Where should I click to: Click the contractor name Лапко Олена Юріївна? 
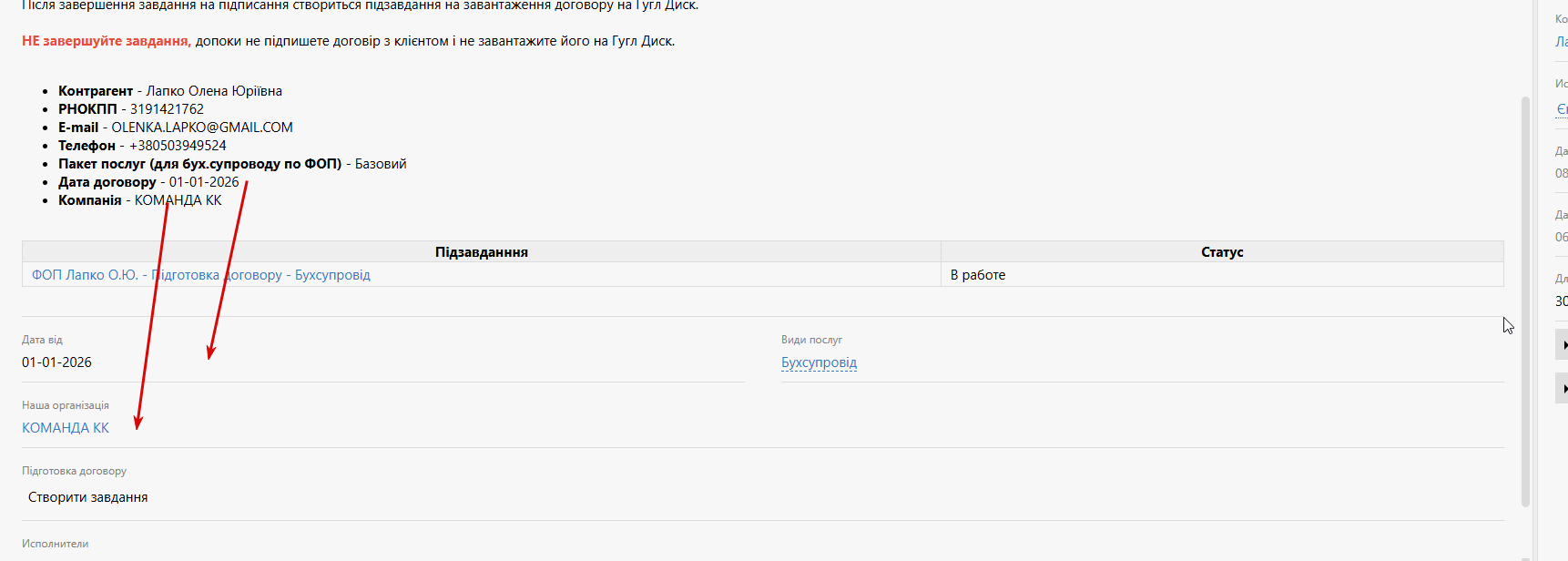pyautogui.click(x=214, y=91)
